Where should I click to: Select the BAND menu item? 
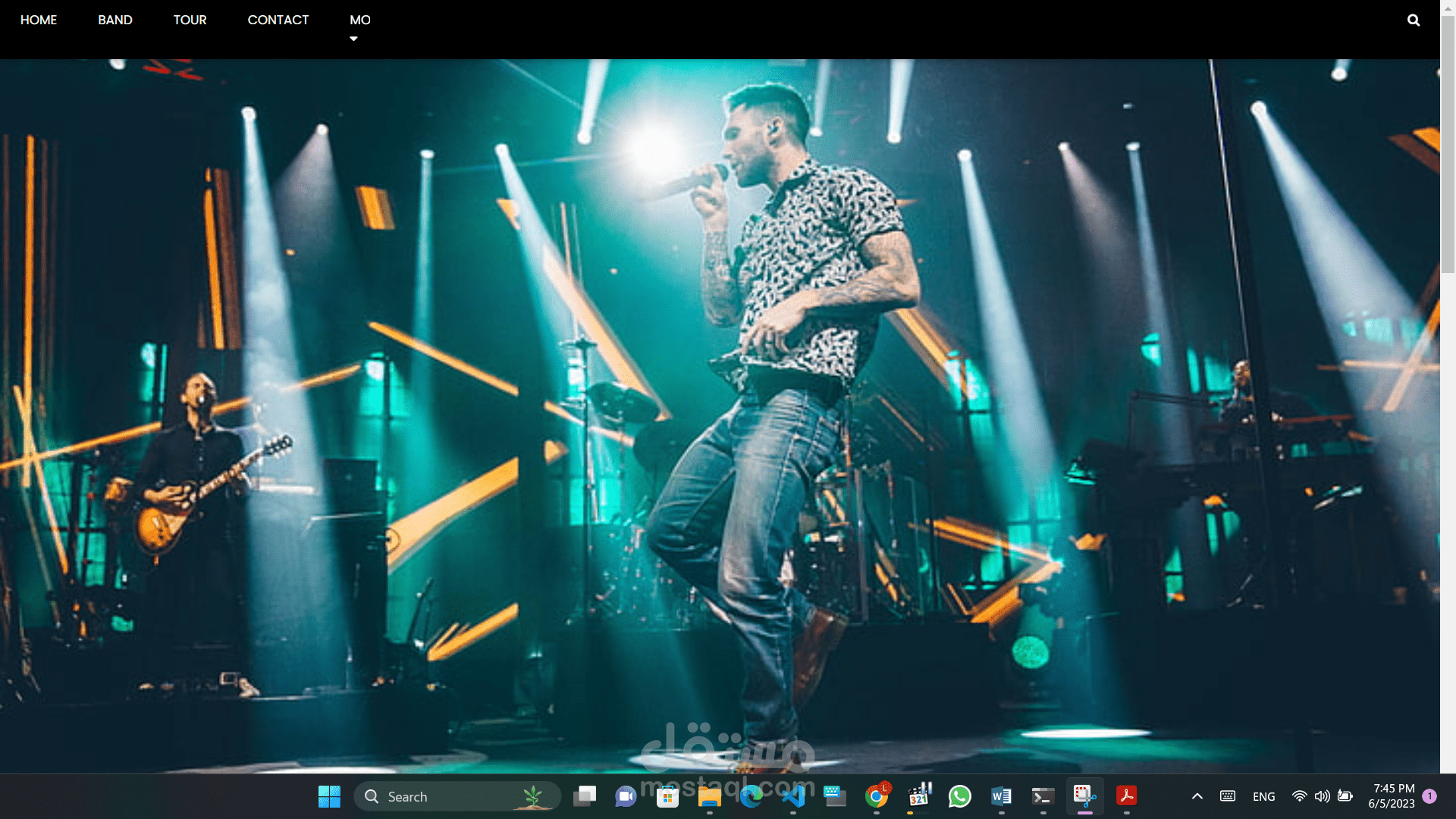pyautogui.click(x=115, y=20)
